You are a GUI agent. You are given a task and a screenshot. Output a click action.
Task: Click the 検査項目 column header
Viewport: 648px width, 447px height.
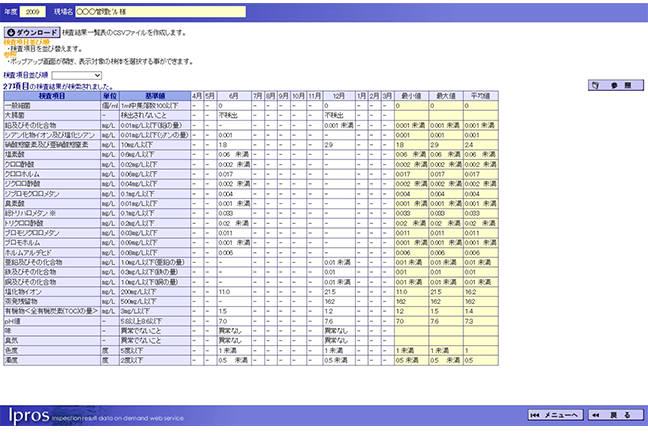(x=52, y=96)
